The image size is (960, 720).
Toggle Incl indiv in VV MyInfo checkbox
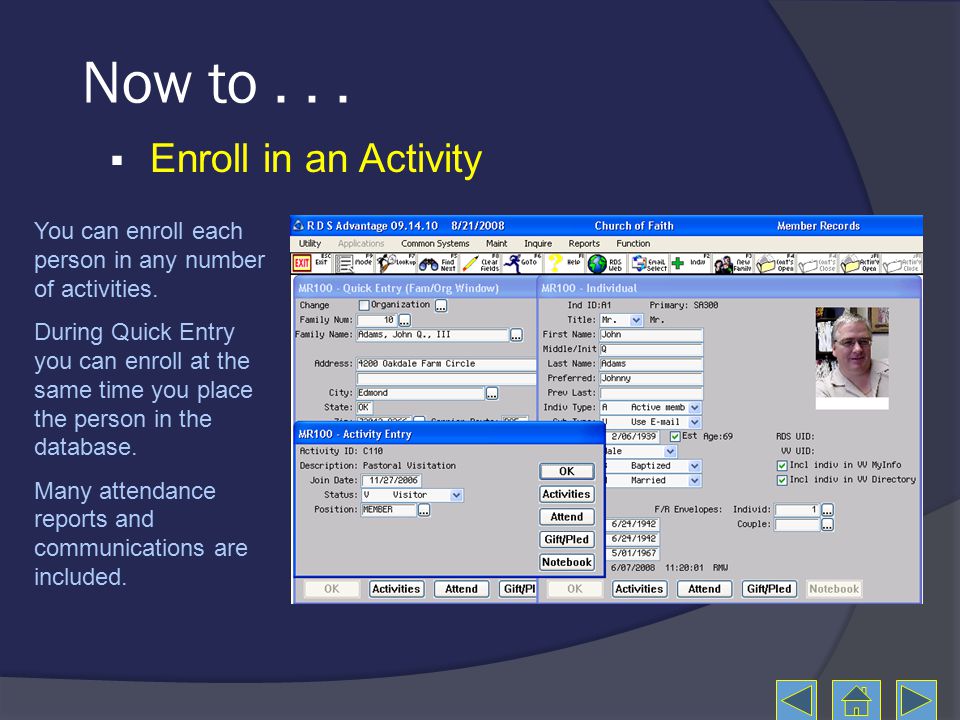782,465
